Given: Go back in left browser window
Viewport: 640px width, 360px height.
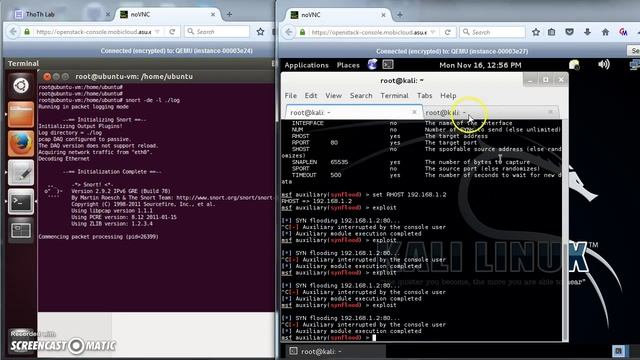Looking at the screenshot, I should pyautogui.click(x=13, y=31).
